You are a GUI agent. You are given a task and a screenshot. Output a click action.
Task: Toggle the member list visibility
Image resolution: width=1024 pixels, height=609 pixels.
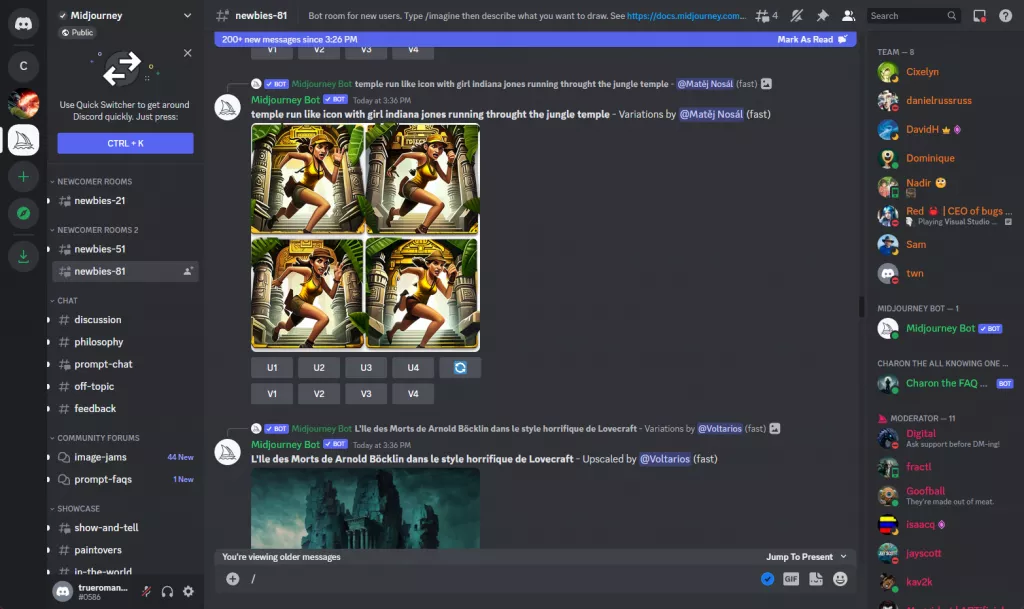tap(849, 16)
